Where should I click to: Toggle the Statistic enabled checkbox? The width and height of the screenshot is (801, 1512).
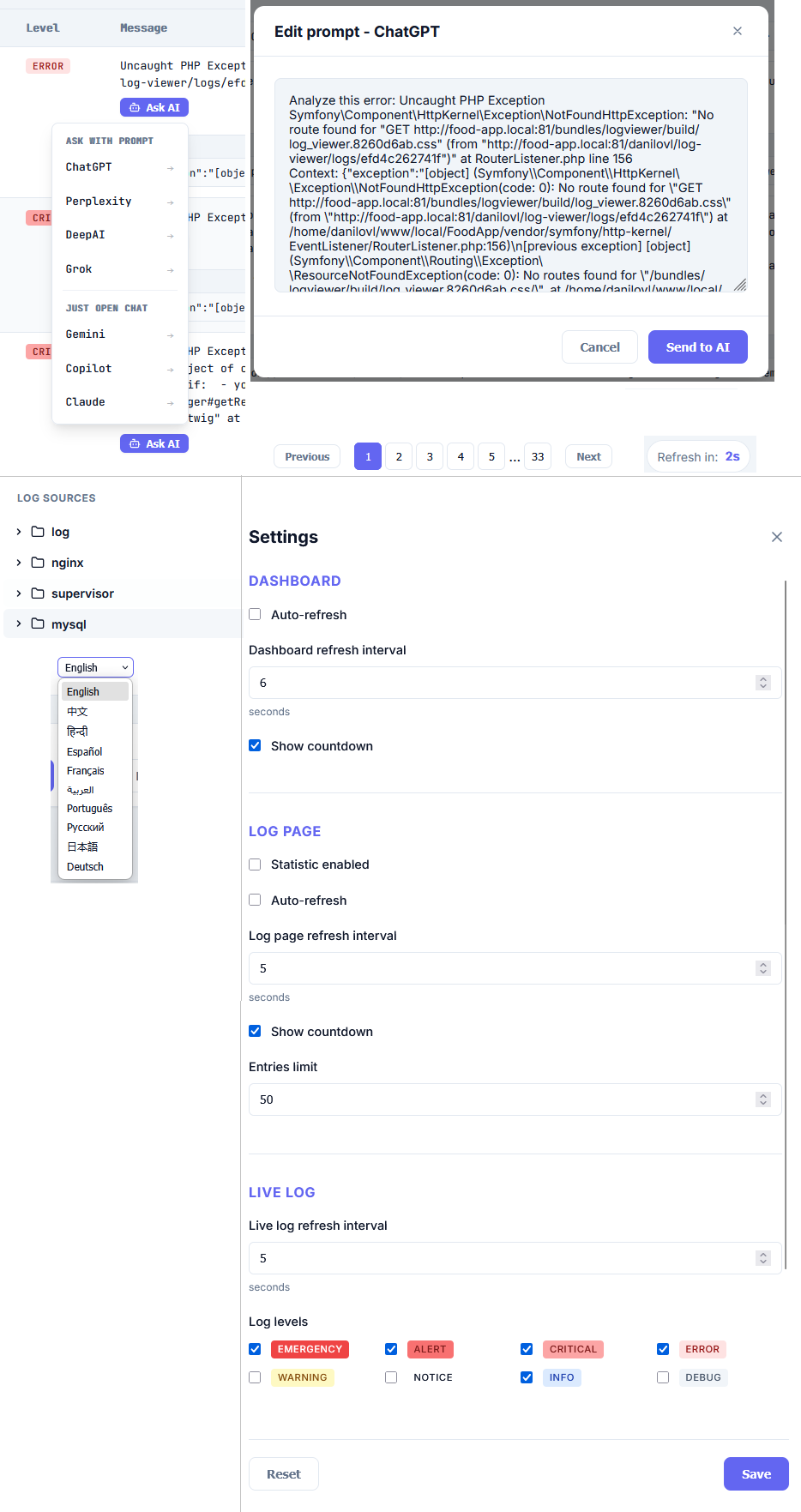(255, 864)
